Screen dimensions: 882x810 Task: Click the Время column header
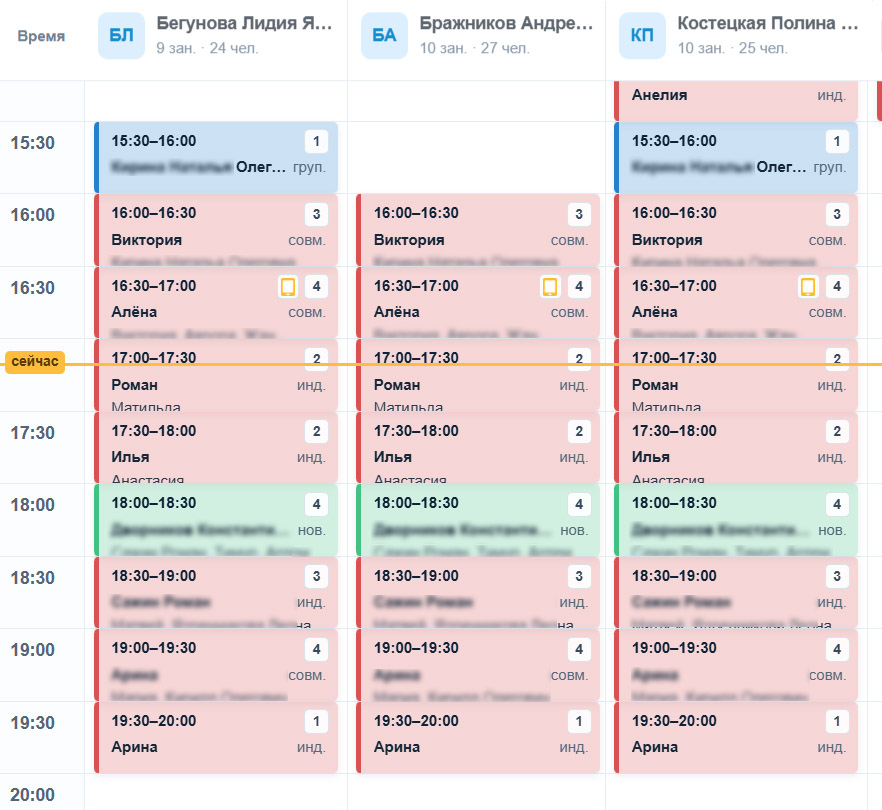pyautogui.click(x=41, y=36)
